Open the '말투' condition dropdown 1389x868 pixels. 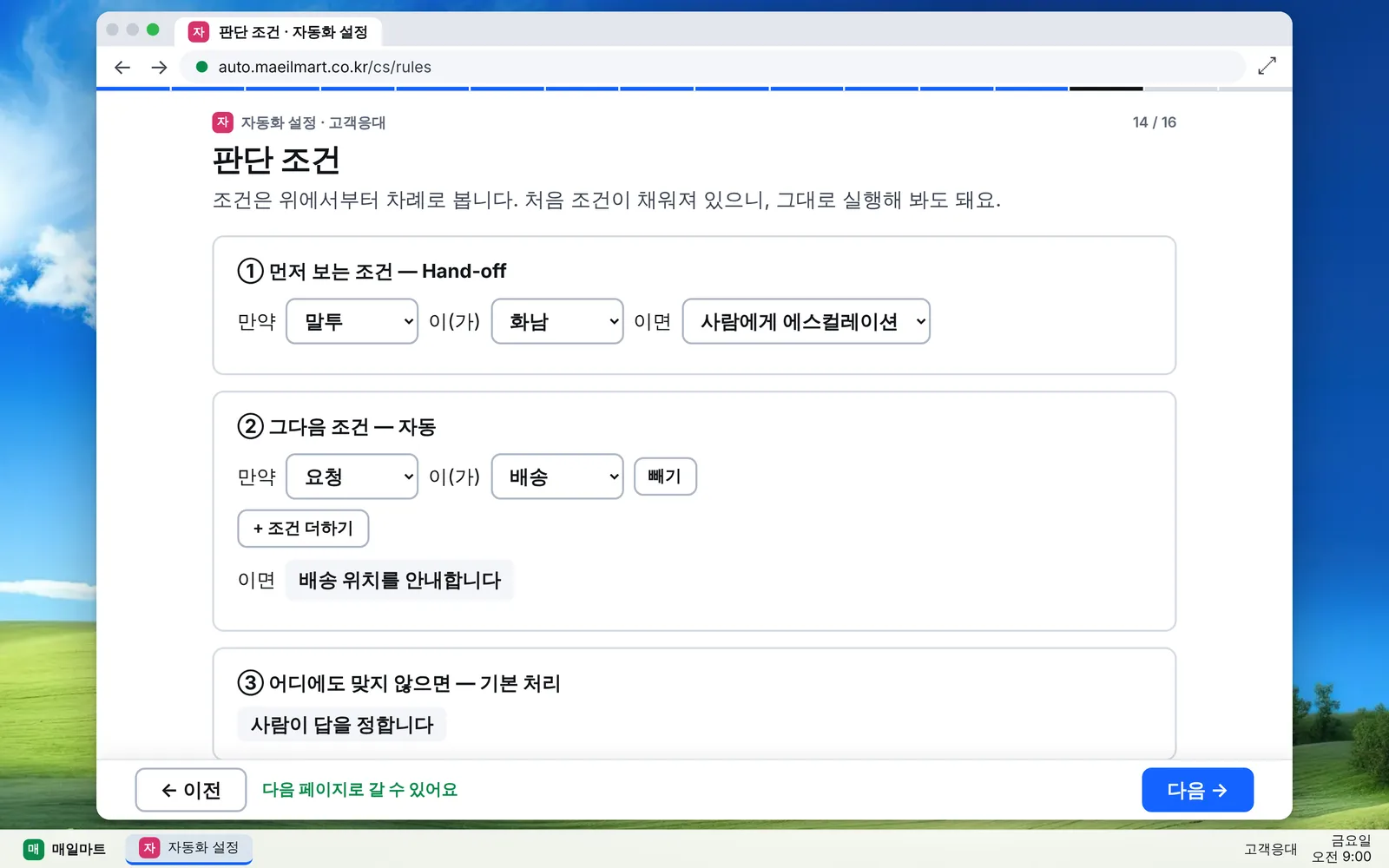(352, 321)
